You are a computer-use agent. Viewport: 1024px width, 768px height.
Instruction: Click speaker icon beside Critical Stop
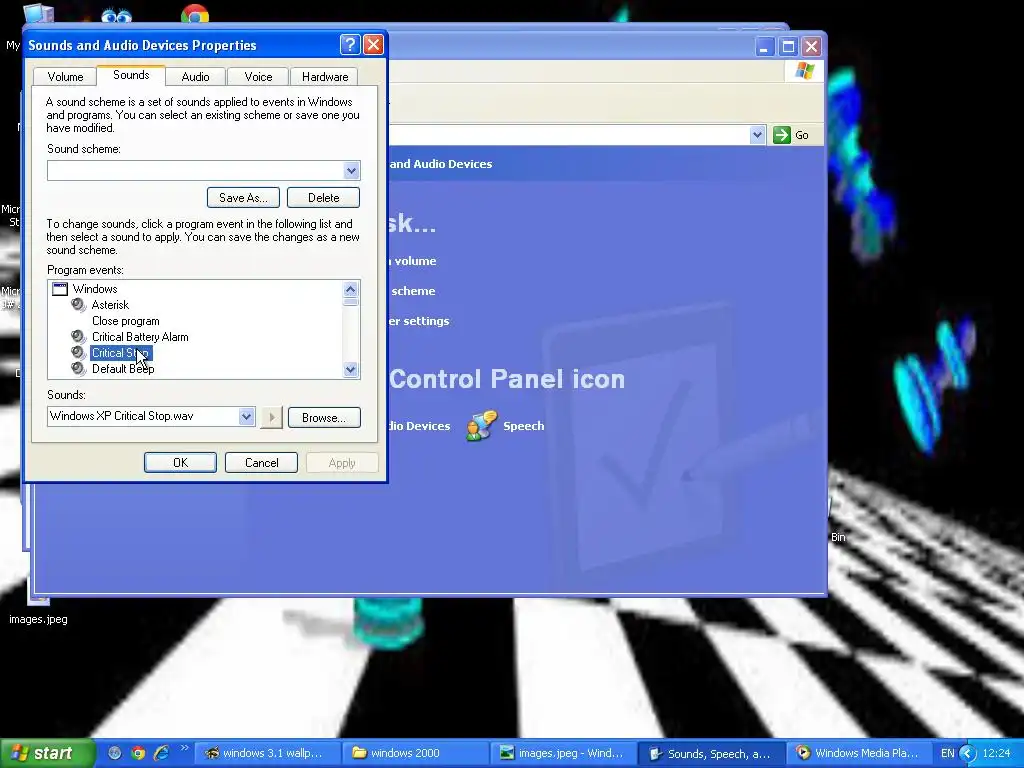click(x=78, y=353)
